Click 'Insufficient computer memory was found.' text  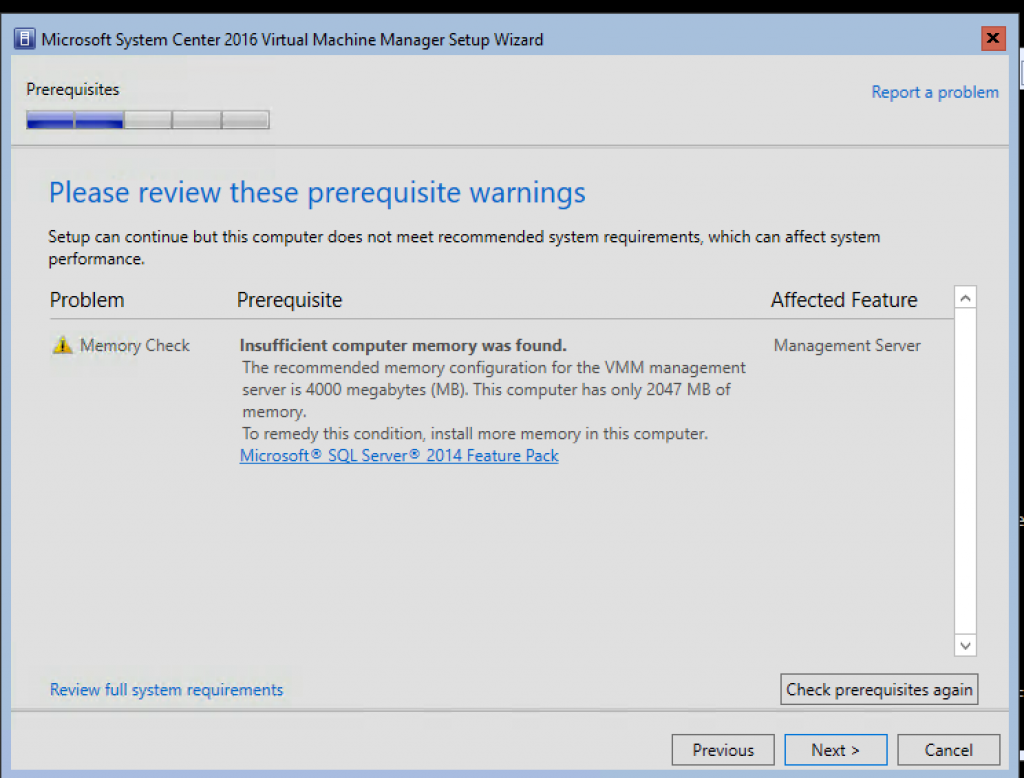pyautogui.click(x=403, y=345)
